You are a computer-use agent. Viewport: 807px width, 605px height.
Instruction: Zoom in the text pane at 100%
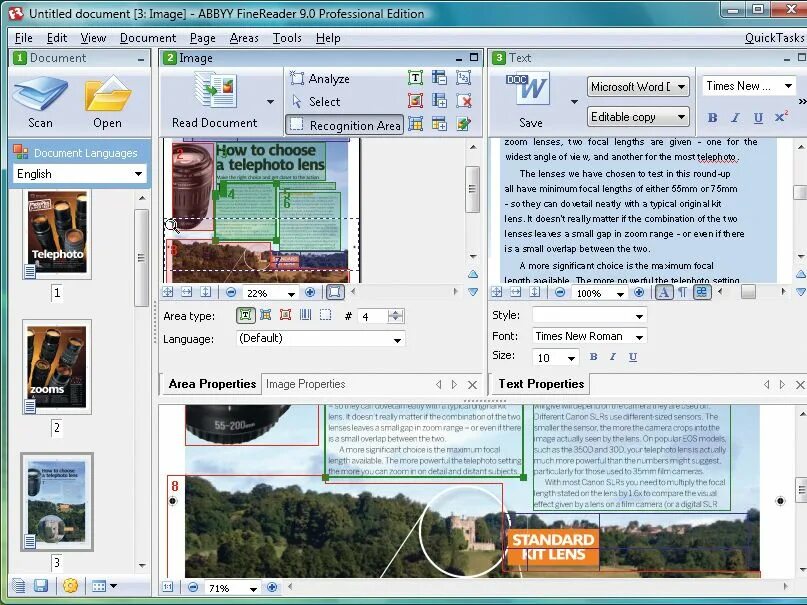click(x=639, y=292)
